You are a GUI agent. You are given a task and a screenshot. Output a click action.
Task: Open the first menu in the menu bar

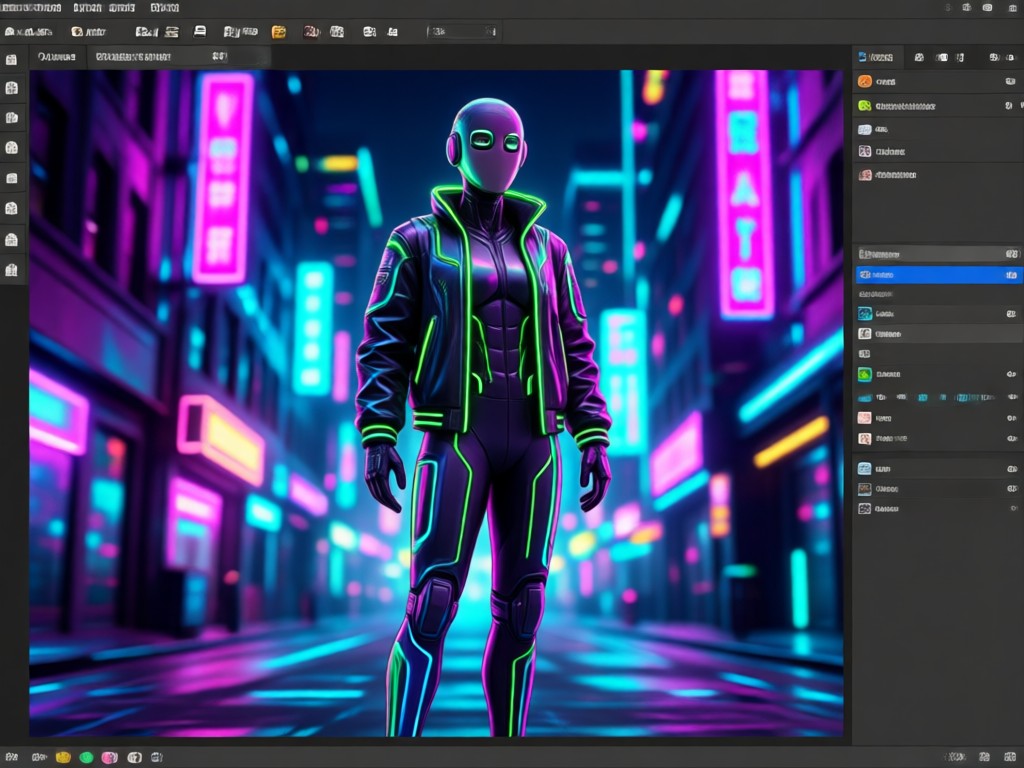[x=31, y=8]
